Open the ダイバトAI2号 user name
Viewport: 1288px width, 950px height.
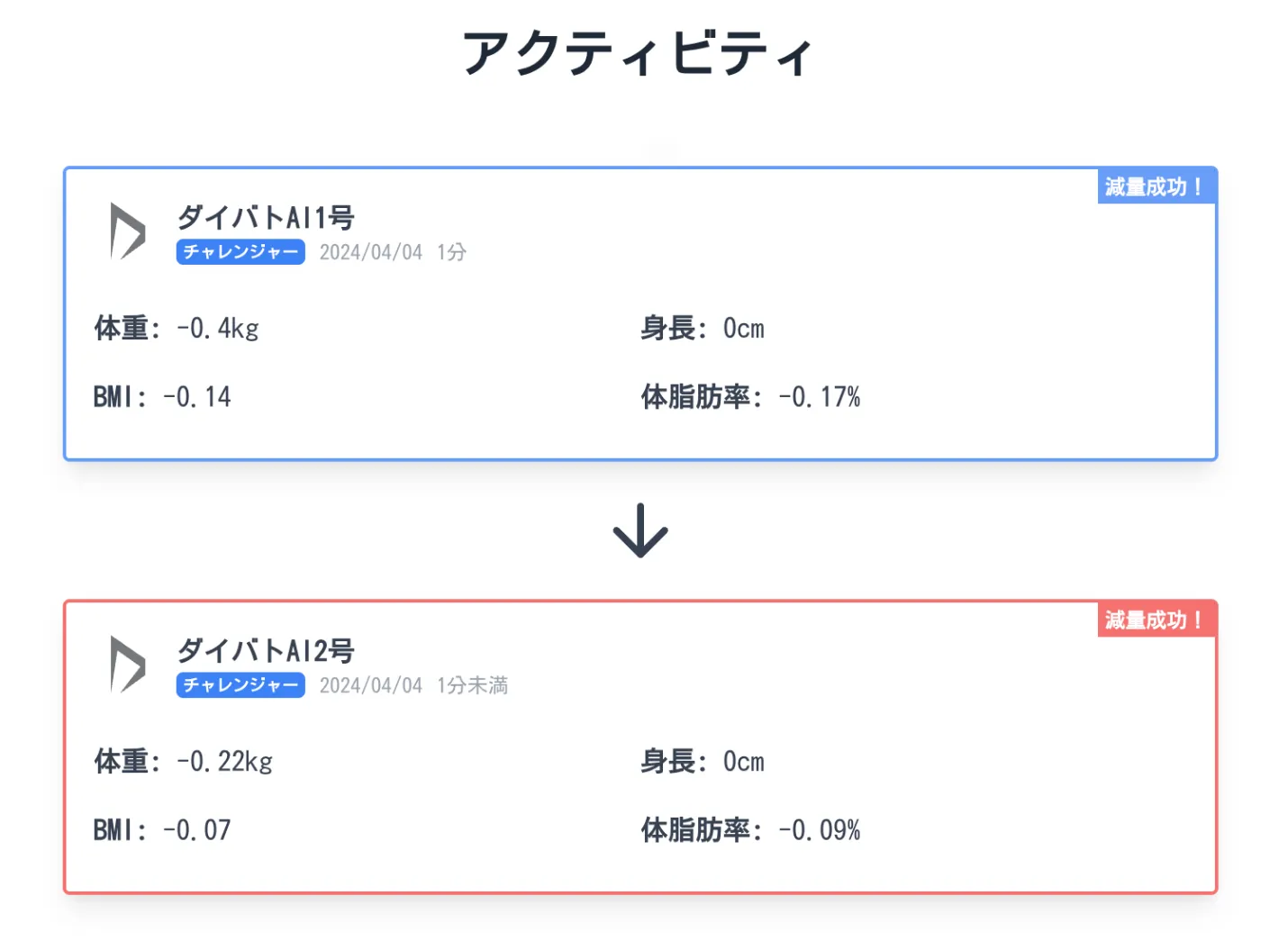266,650
